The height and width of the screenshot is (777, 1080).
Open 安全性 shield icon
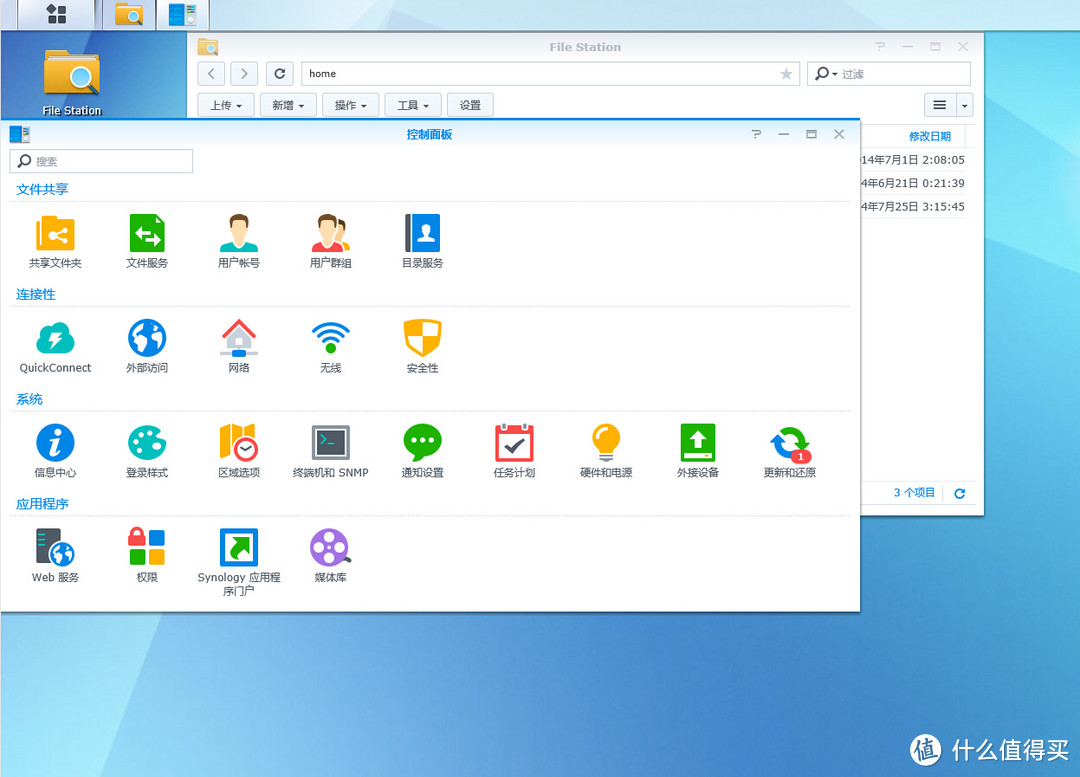point(422,346)
